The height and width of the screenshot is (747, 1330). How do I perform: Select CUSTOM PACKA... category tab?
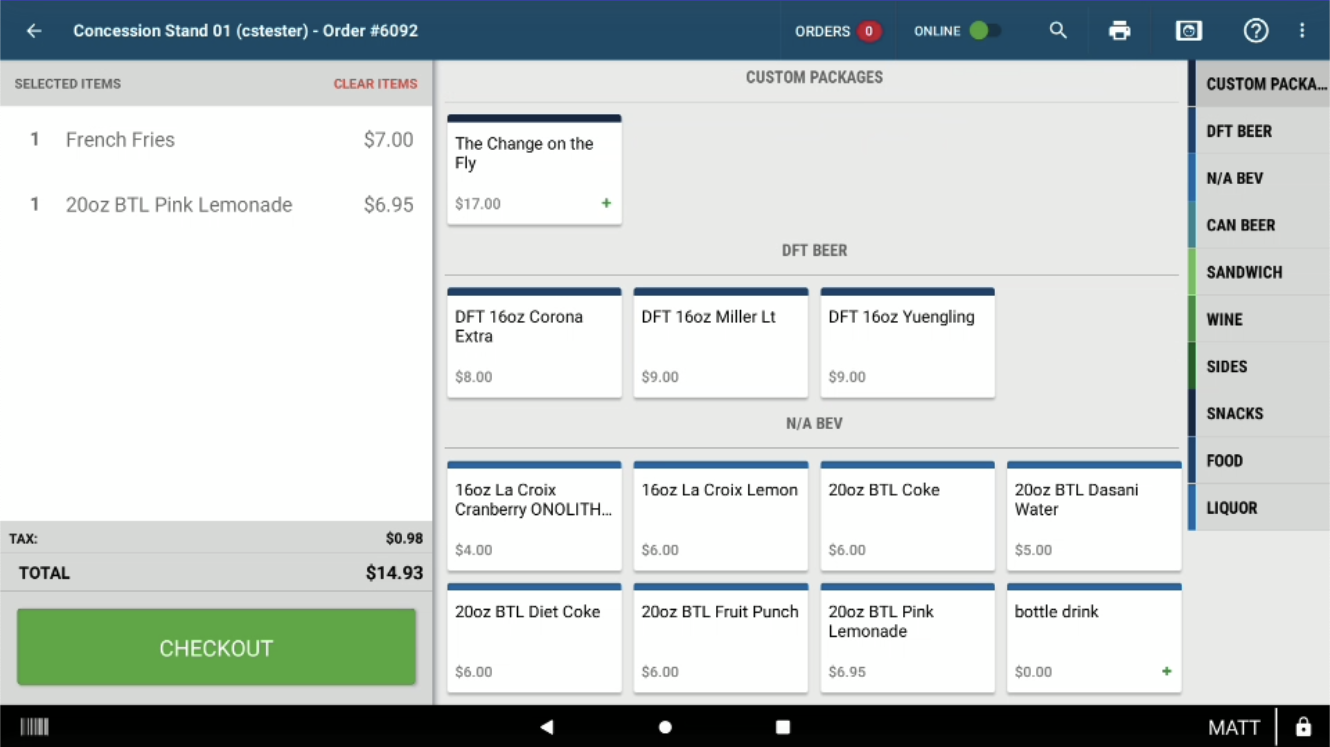tap(1259, 84)
